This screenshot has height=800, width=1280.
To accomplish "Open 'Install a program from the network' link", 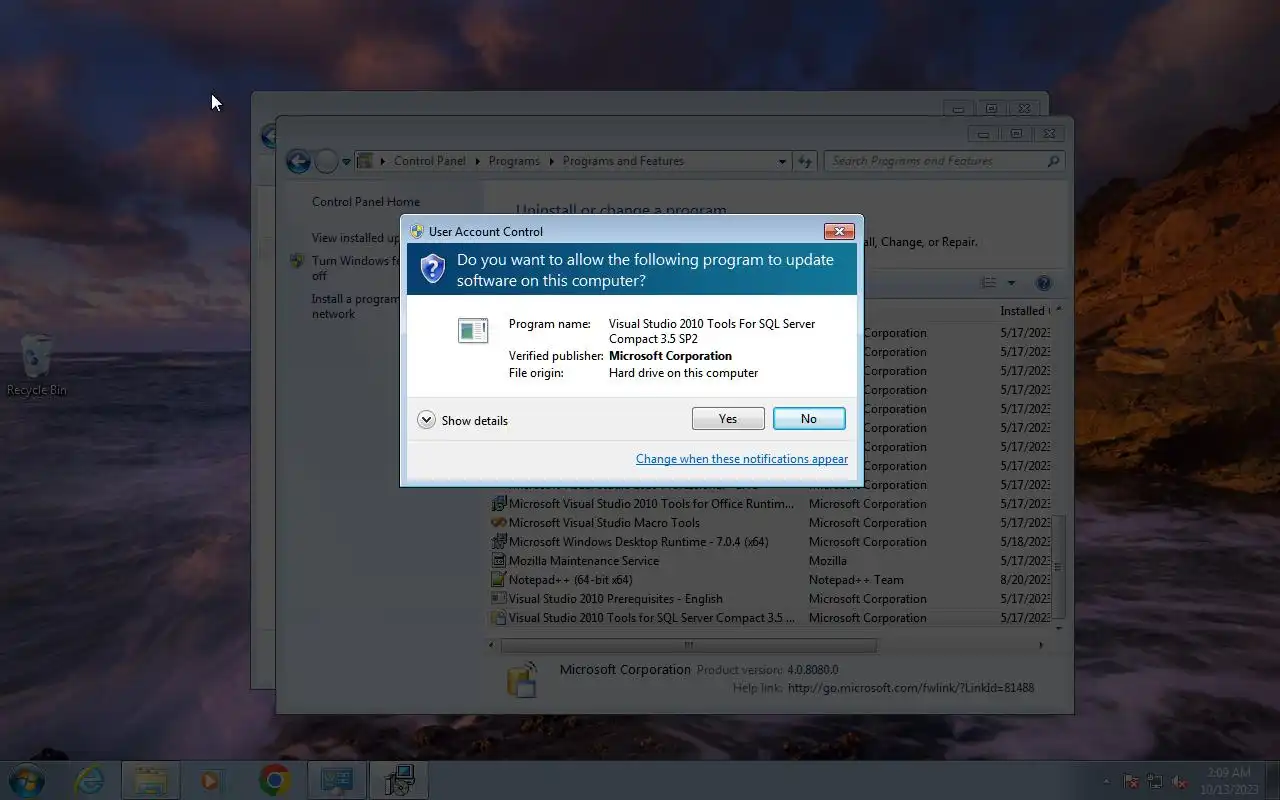I will click(x=355, y=306).
